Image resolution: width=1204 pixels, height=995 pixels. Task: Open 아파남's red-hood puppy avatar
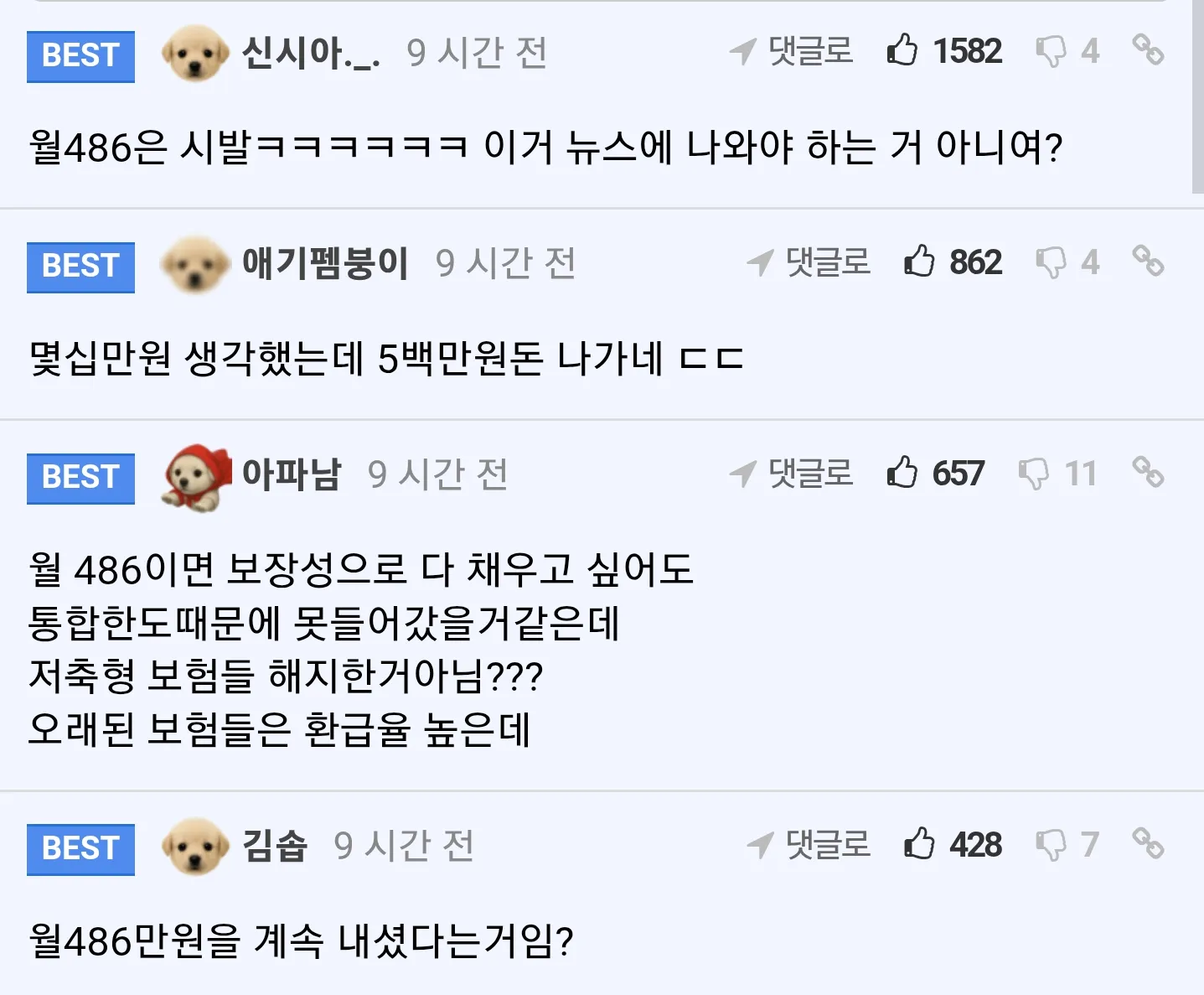(194, 474)
